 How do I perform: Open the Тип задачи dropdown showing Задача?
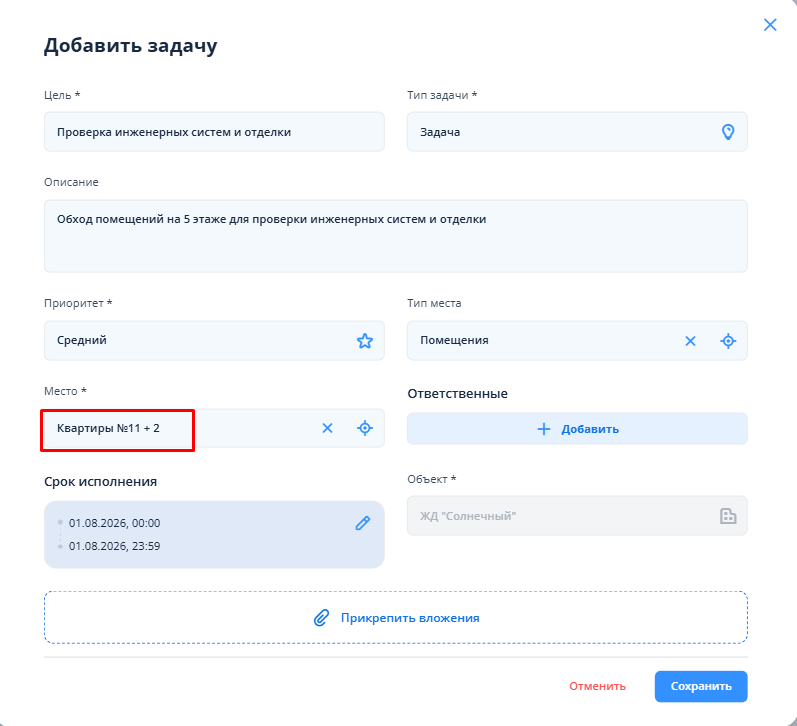pos(577,132)
